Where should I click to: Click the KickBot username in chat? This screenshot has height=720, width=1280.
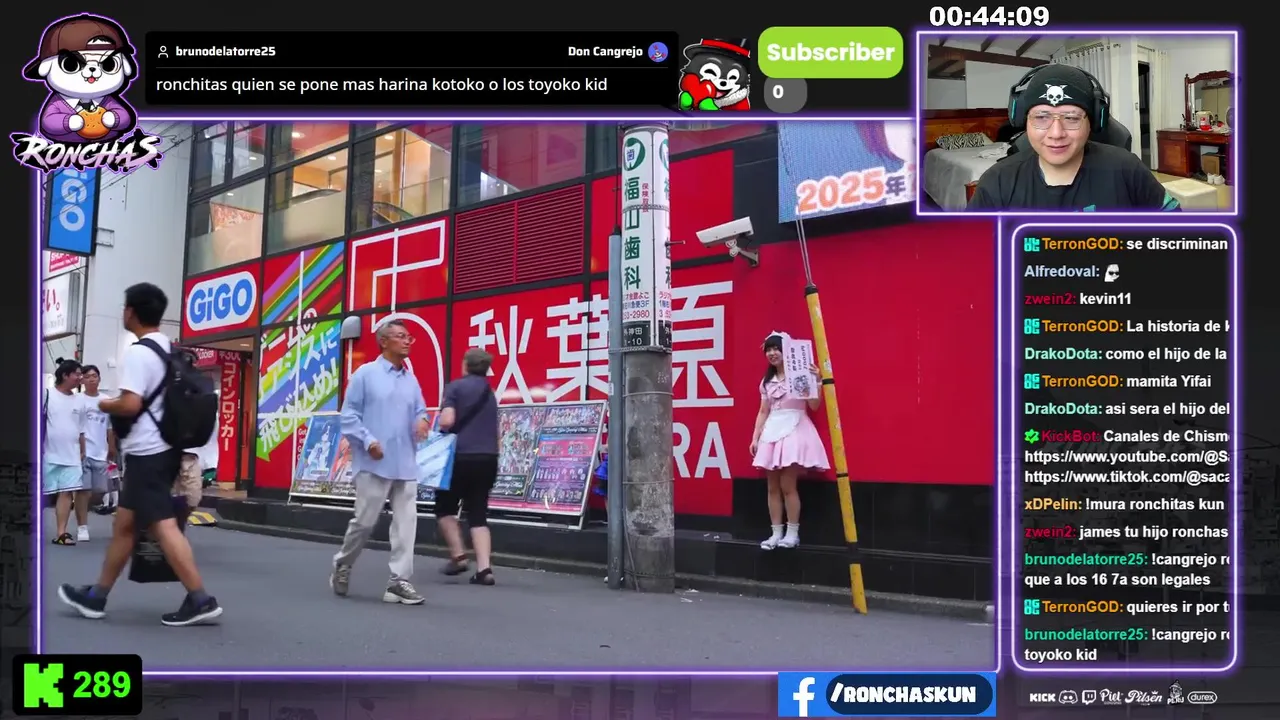(x=1069, y=436)
